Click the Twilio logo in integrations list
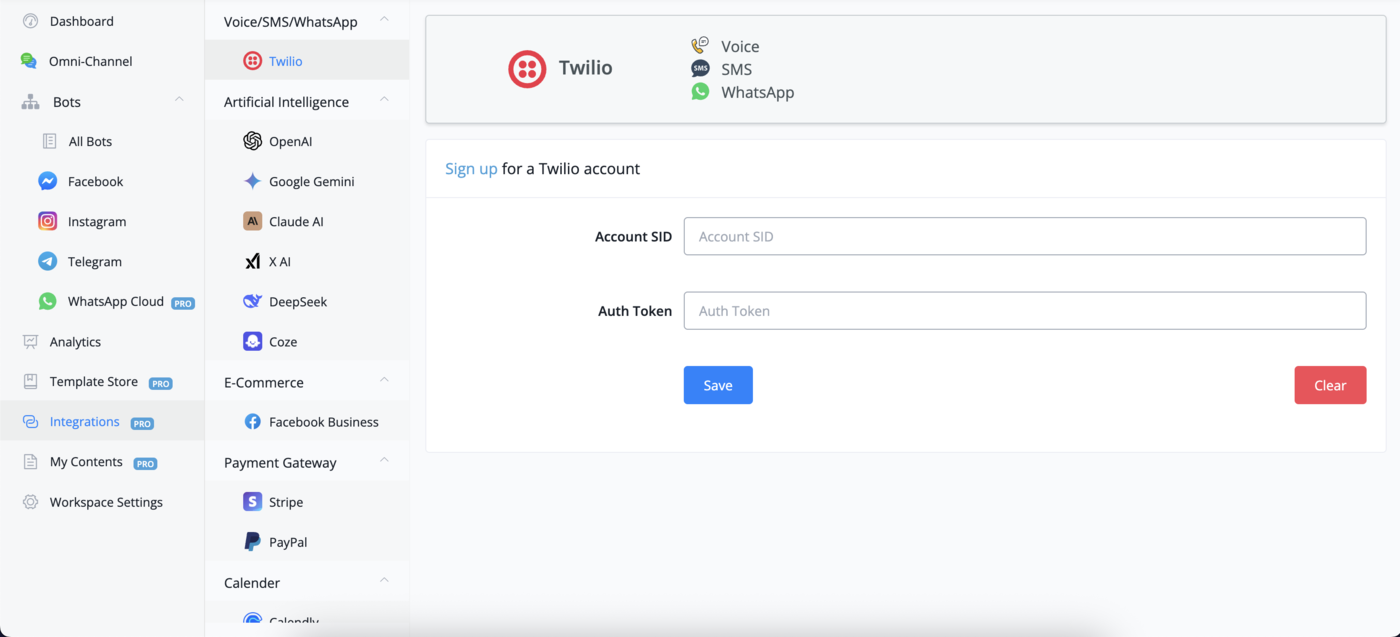Image resolution: width=1400 pixels, height=637 pixels. pos(253,61)
